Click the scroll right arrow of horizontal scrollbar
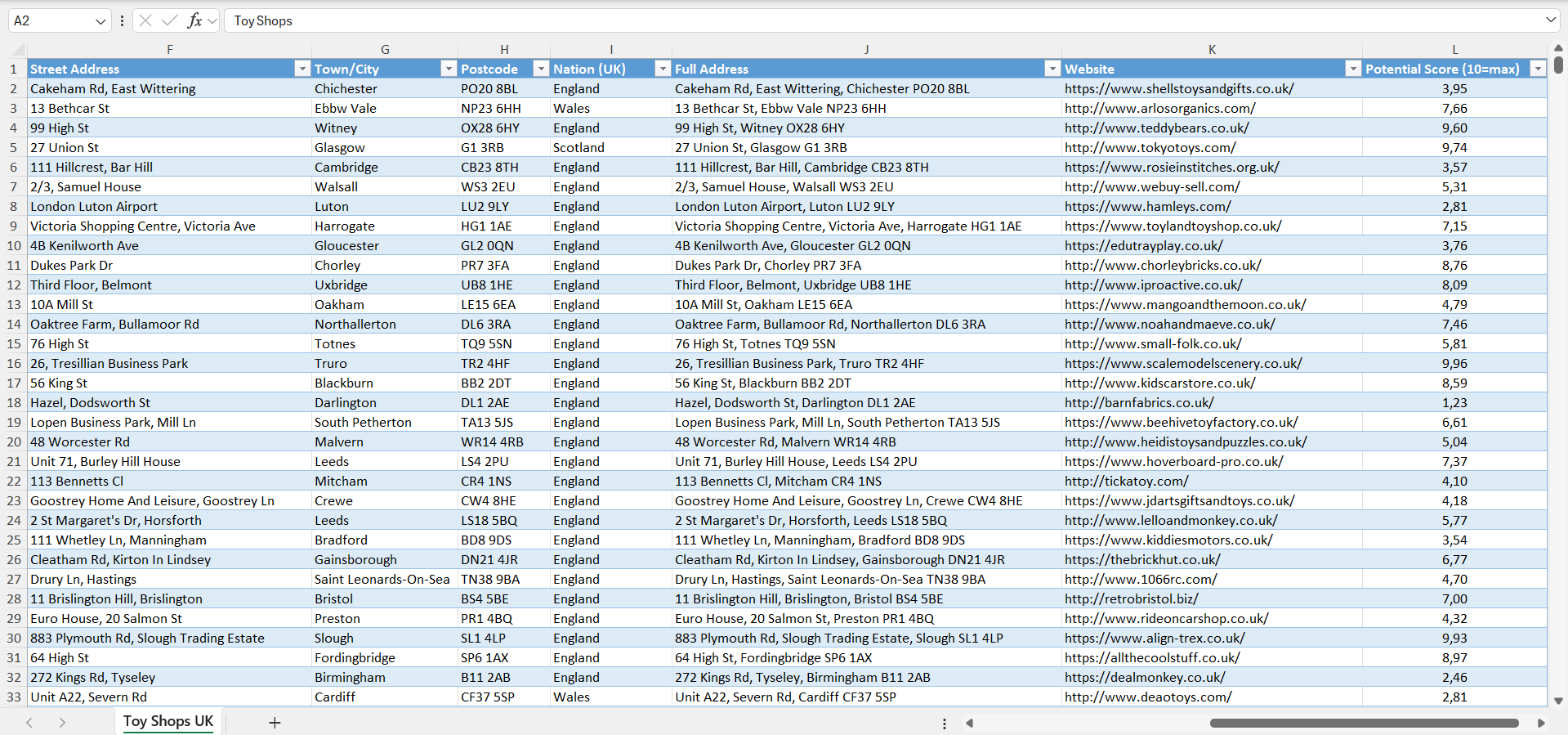This screenshot has height=735, width=1568. (x=1541, y=723)
